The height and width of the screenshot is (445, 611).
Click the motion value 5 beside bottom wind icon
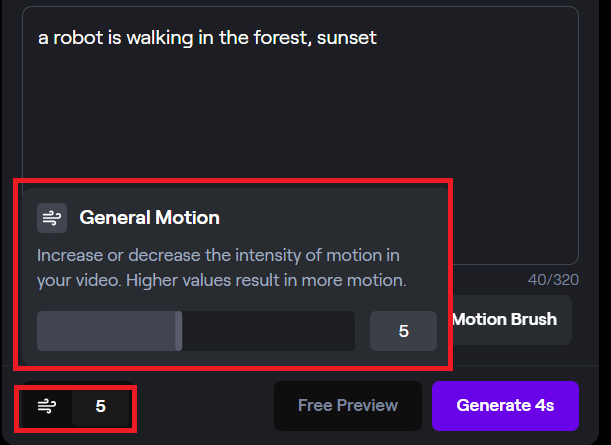101,406
